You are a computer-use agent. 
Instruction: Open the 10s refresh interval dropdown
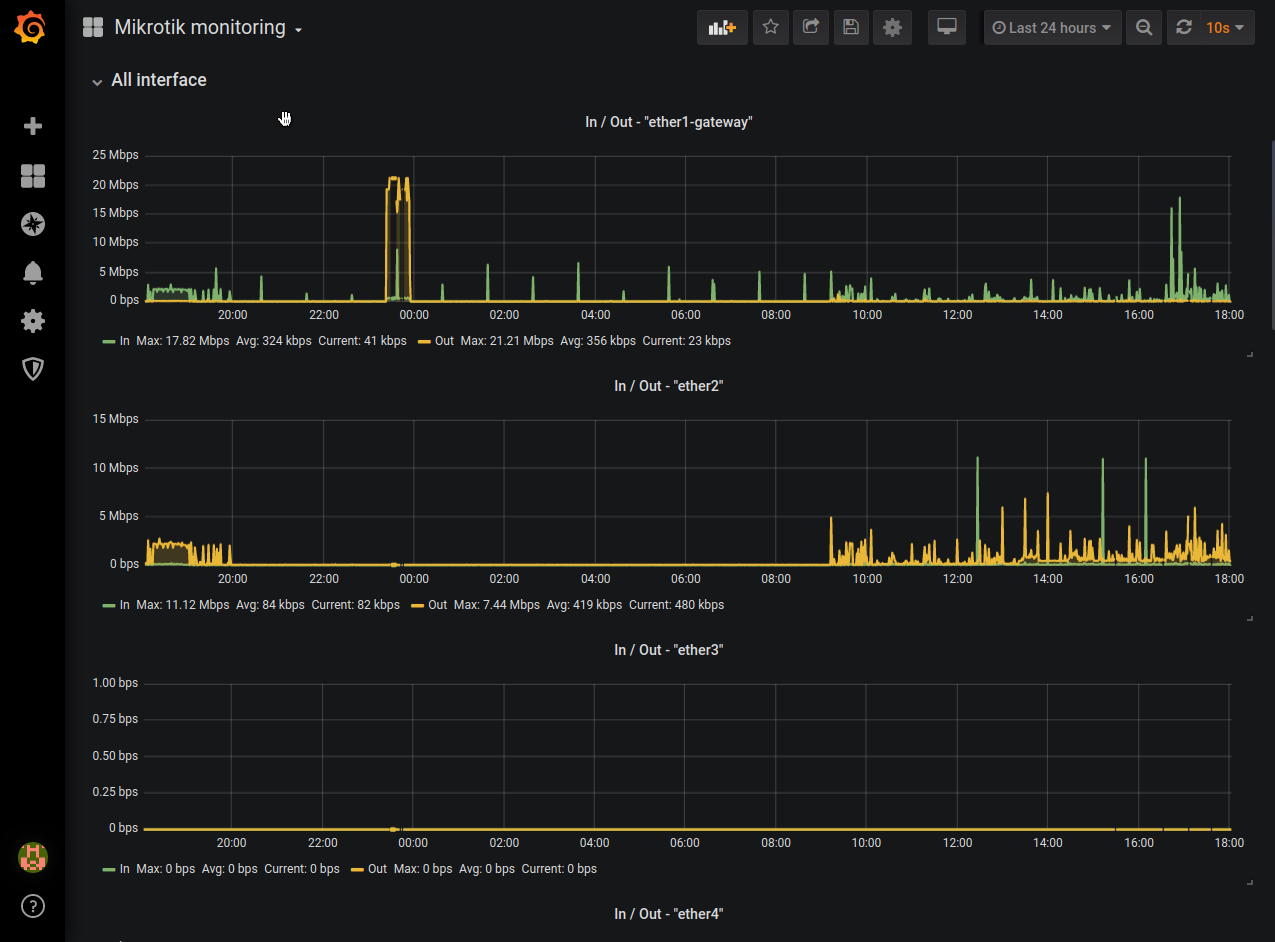coord(1226,28)
